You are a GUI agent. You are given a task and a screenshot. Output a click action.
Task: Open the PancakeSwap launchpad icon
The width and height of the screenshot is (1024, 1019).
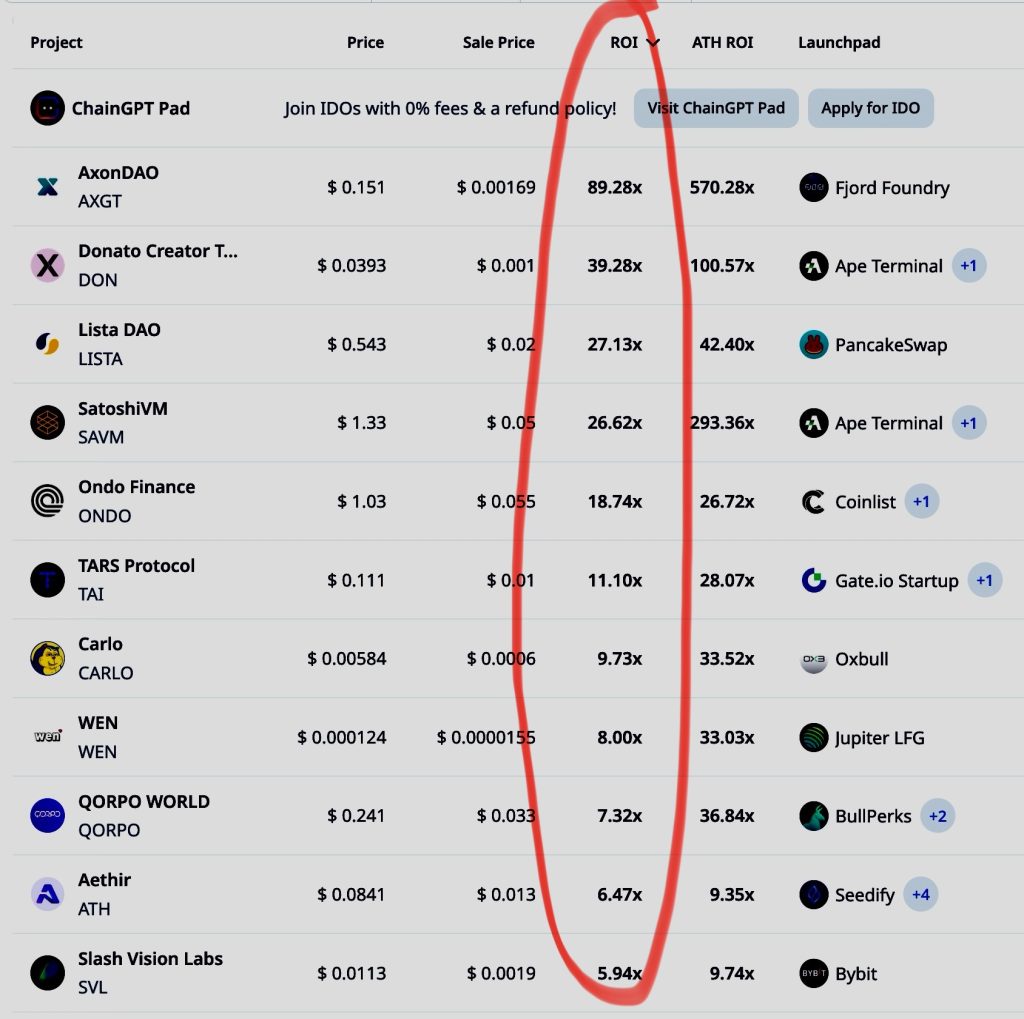click(x=814, y=345)
